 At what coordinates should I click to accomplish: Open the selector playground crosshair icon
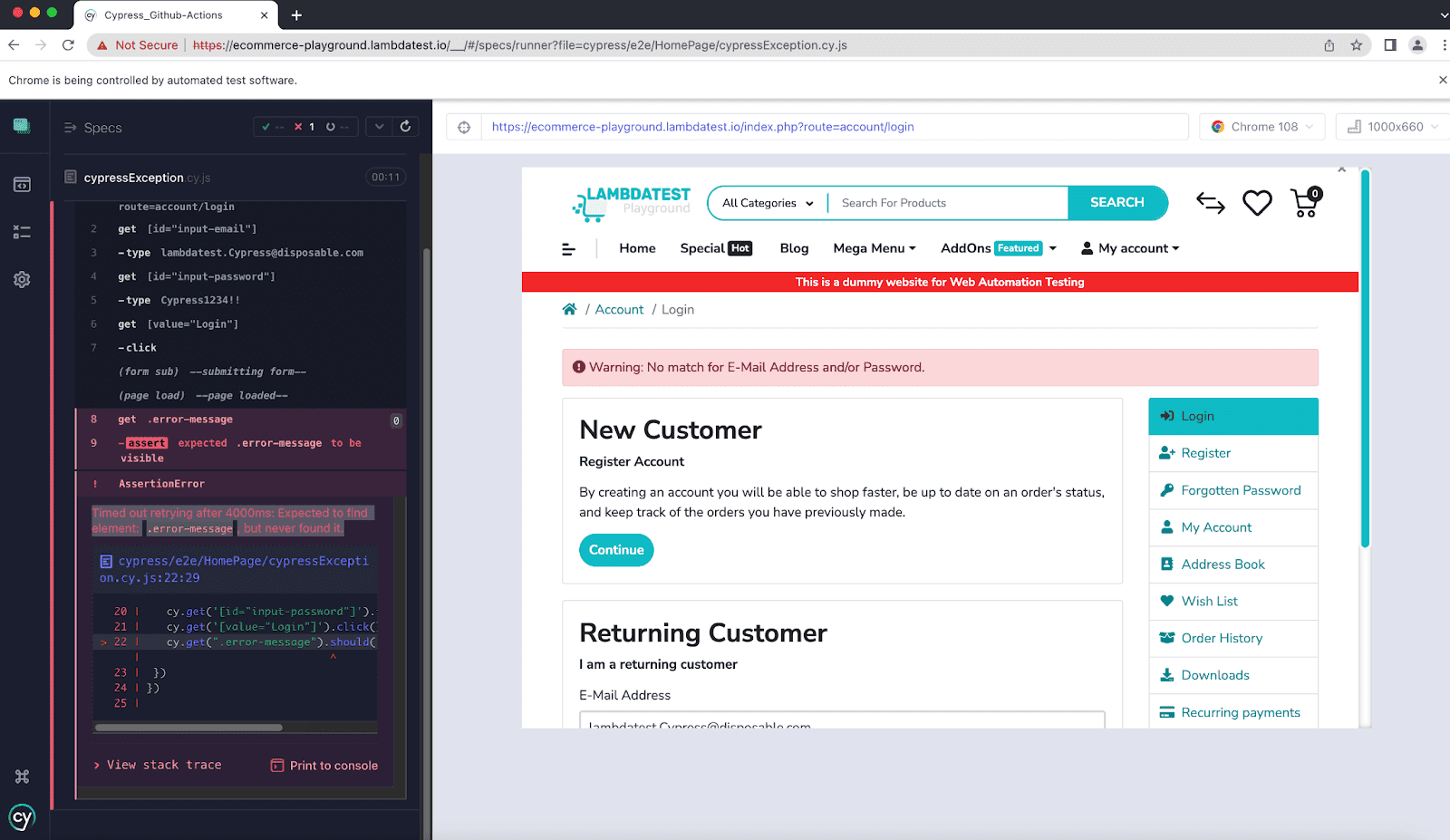pos(464,127)
